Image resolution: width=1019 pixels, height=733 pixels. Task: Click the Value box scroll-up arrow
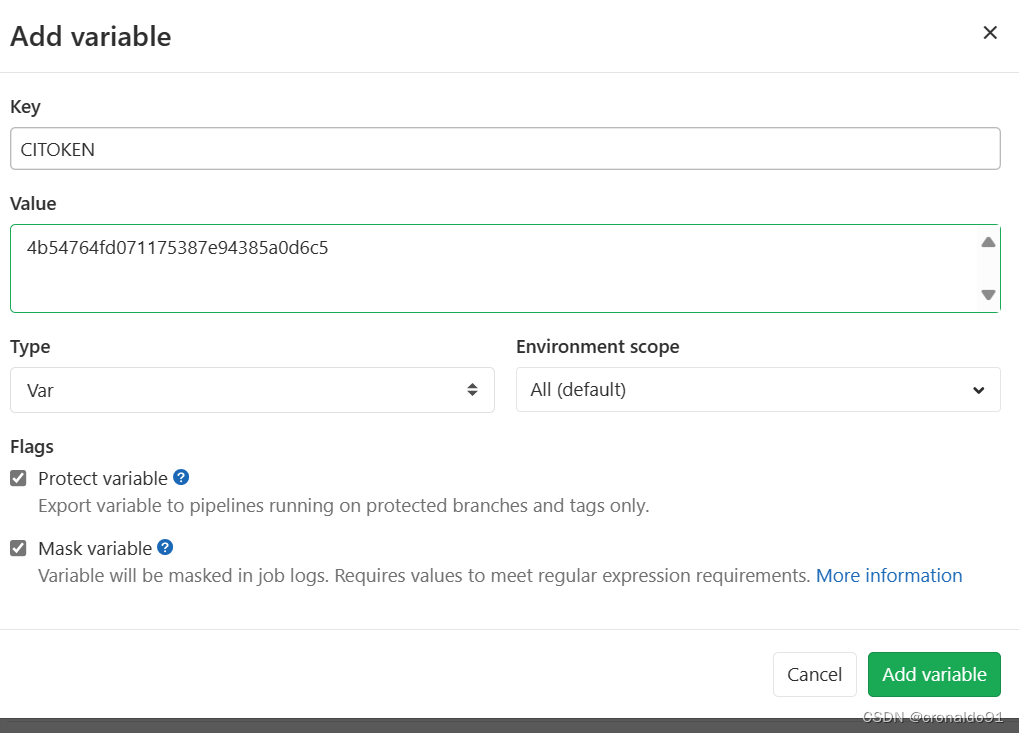[x=988, y=242]
